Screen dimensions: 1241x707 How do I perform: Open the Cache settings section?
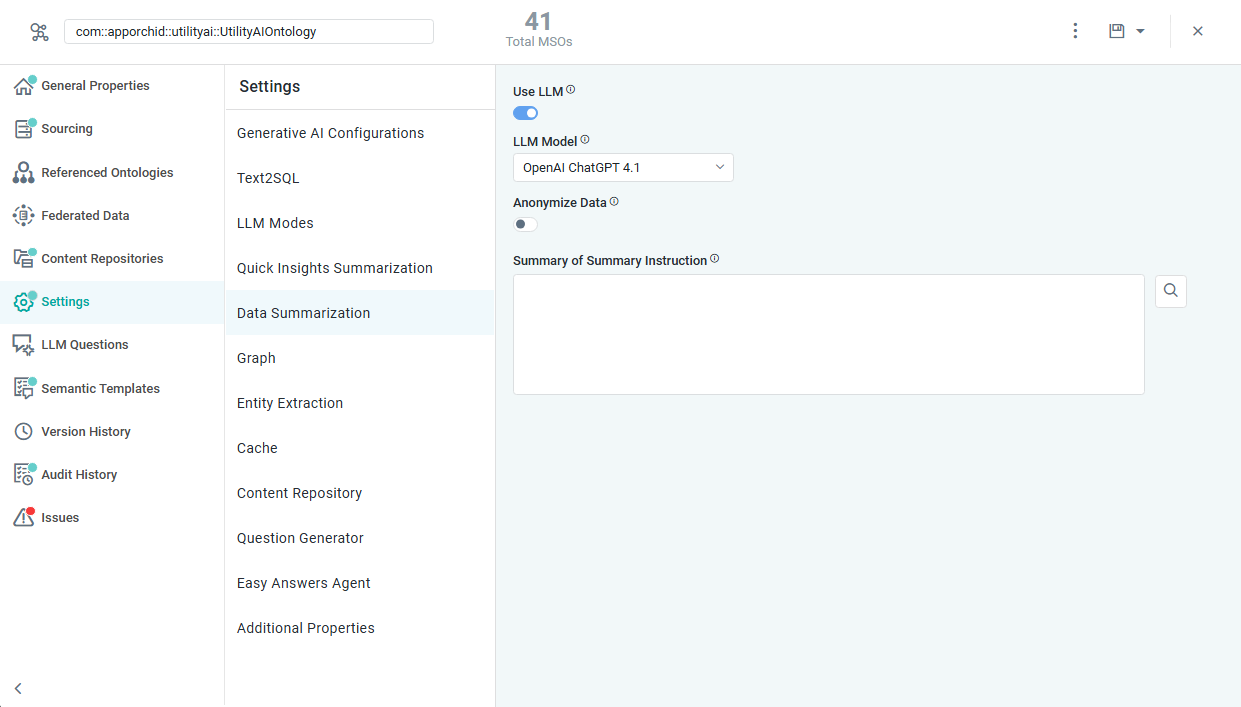[360, 448]
